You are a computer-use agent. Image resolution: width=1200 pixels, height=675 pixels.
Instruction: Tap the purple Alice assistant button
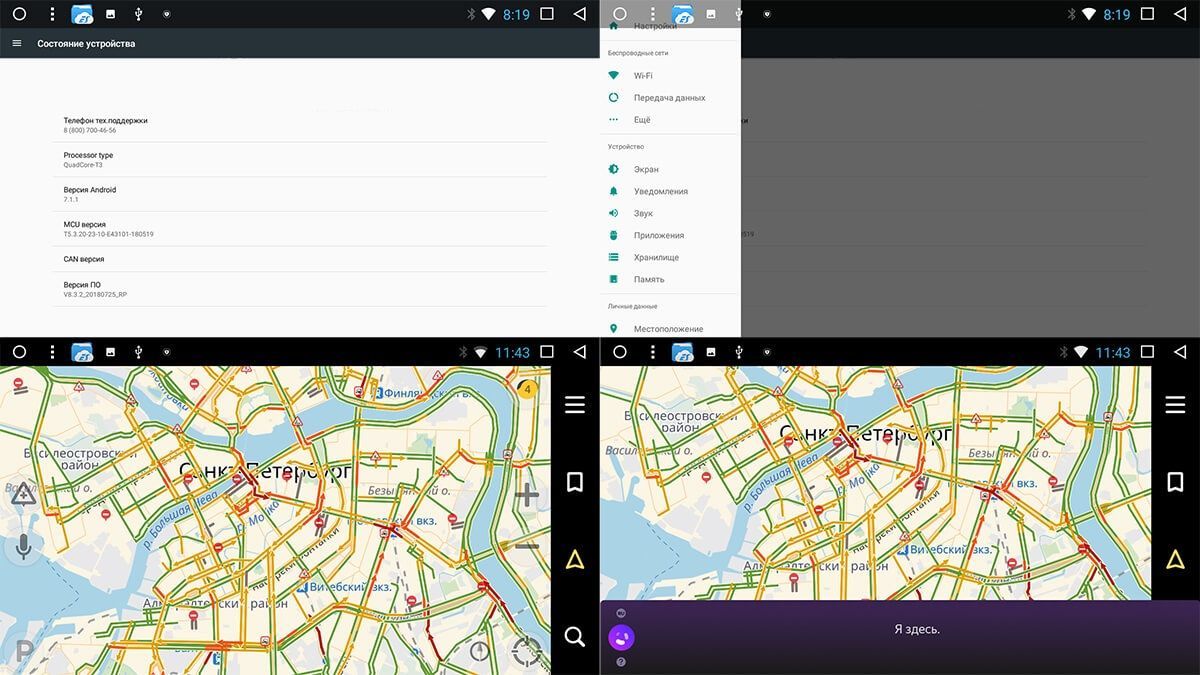621,637
